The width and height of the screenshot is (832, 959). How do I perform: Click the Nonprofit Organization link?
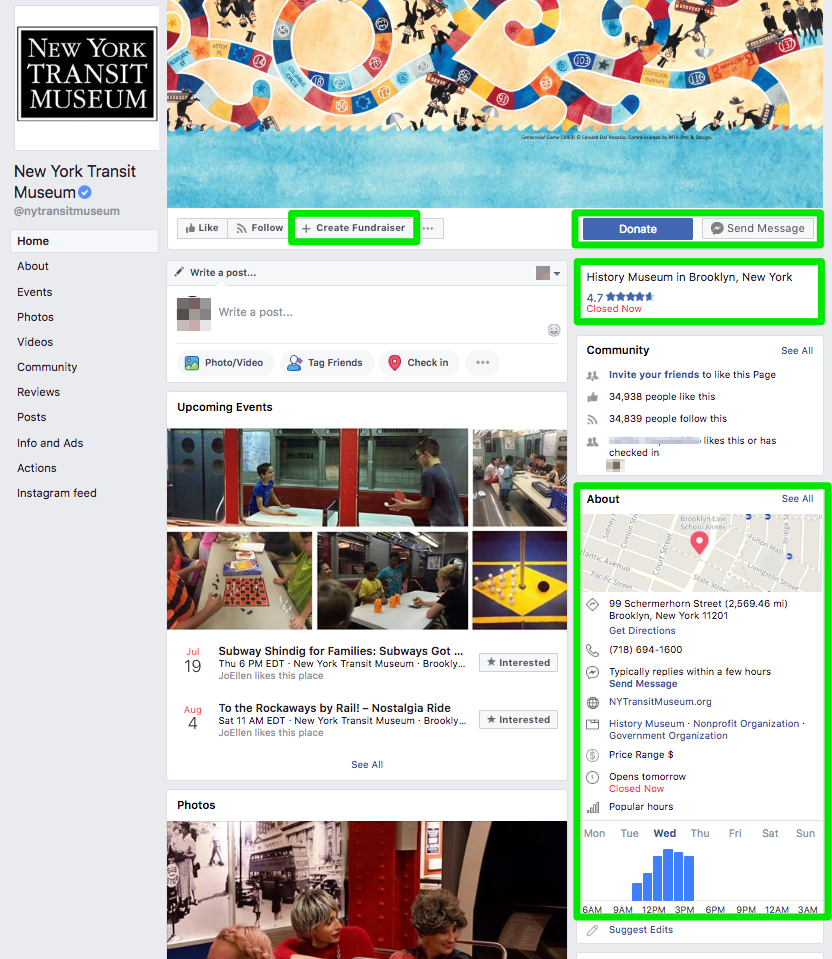746,724
